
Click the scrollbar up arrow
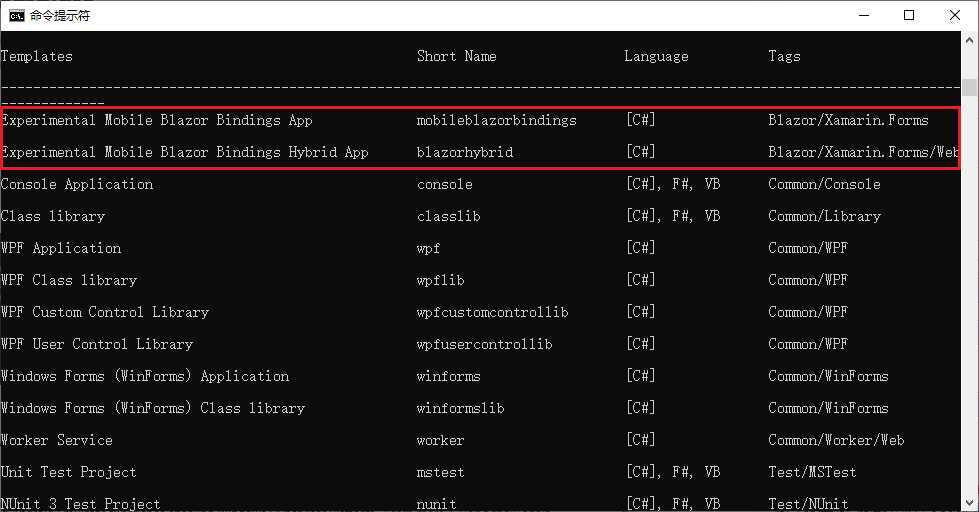coord(970,40)
